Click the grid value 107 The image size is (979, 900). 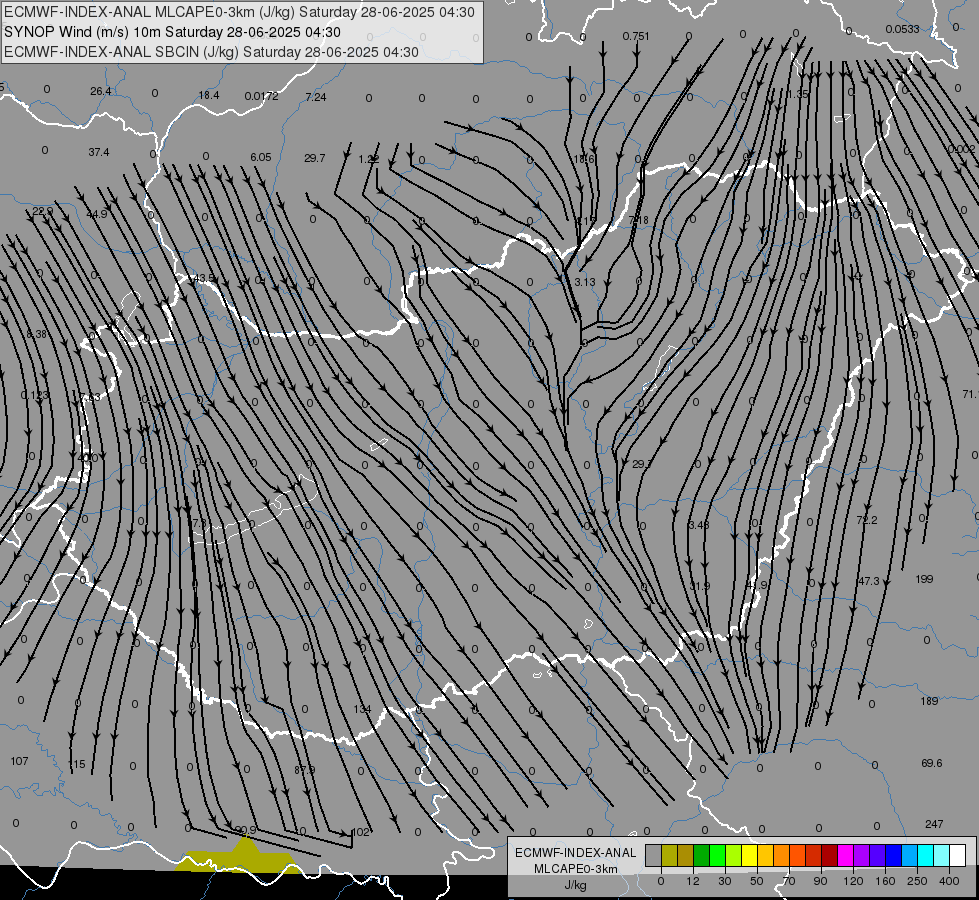(x=19, y=761)
